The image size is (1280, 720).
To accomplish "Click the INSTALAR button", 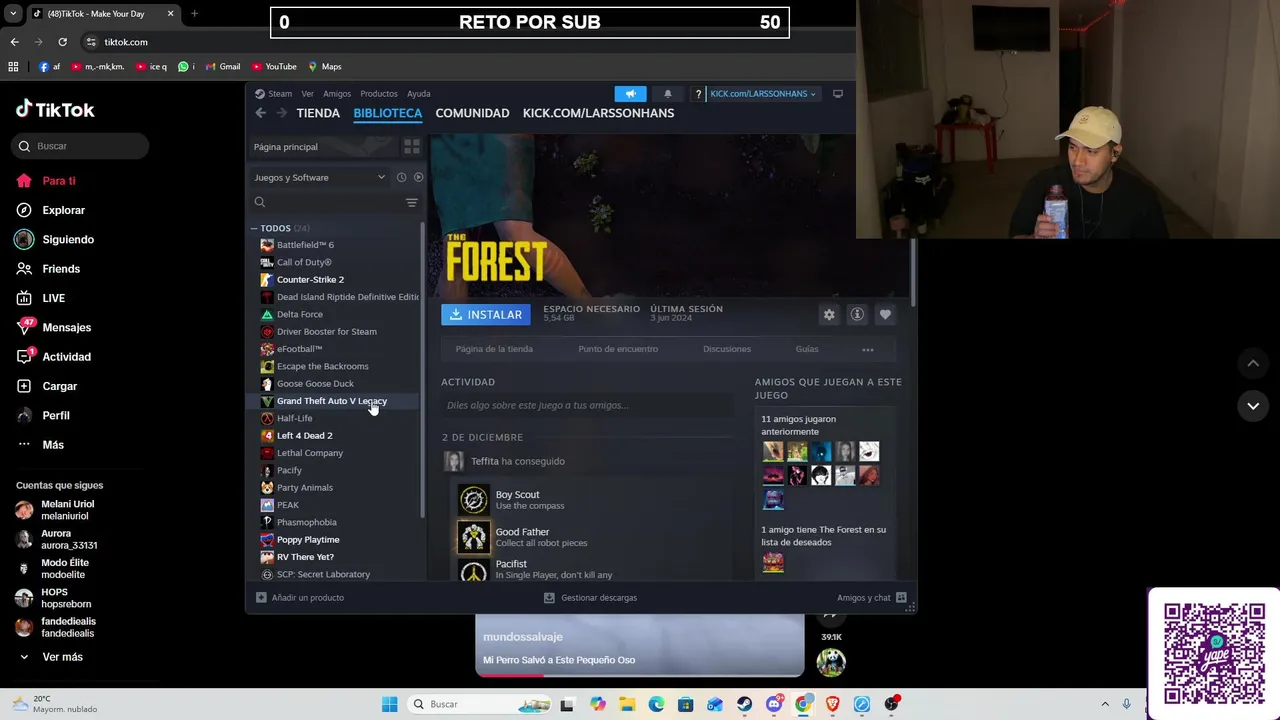I will point(488,314).
